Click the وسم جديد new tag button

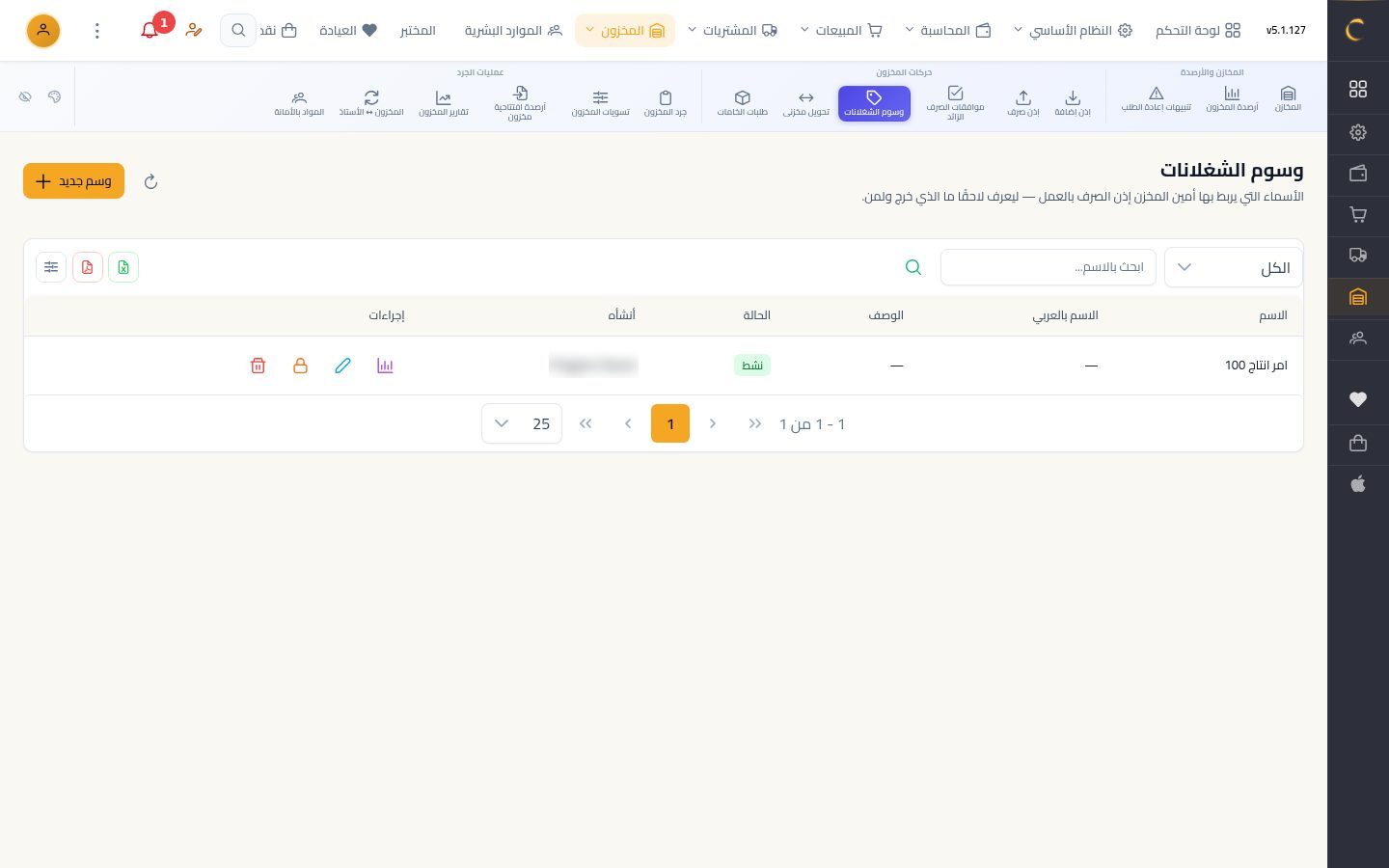73,181
